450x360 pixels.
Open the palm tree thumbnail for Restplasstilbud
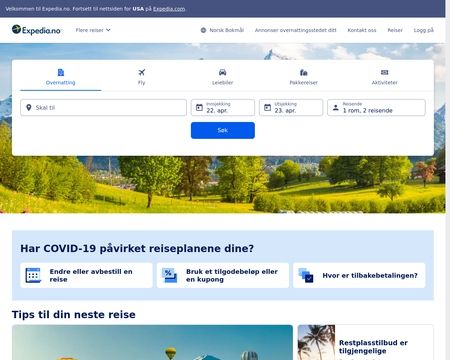[316, 342]
